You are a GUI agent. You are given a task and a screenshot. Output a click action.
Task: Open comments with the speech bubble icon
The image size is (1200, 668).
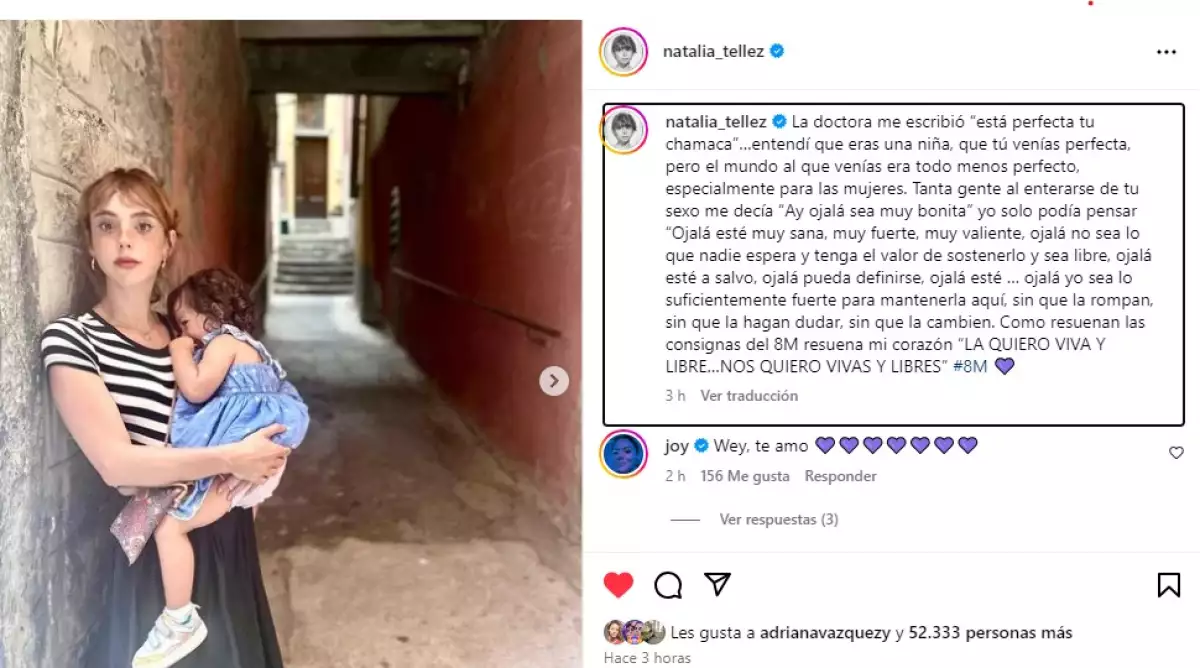[x=668, y=585]
